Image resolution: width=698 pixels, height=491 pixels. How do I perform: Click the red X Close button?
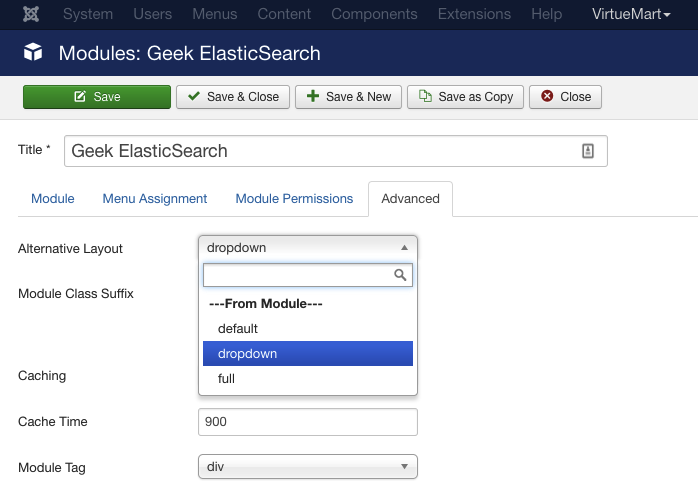click(565, 97)
